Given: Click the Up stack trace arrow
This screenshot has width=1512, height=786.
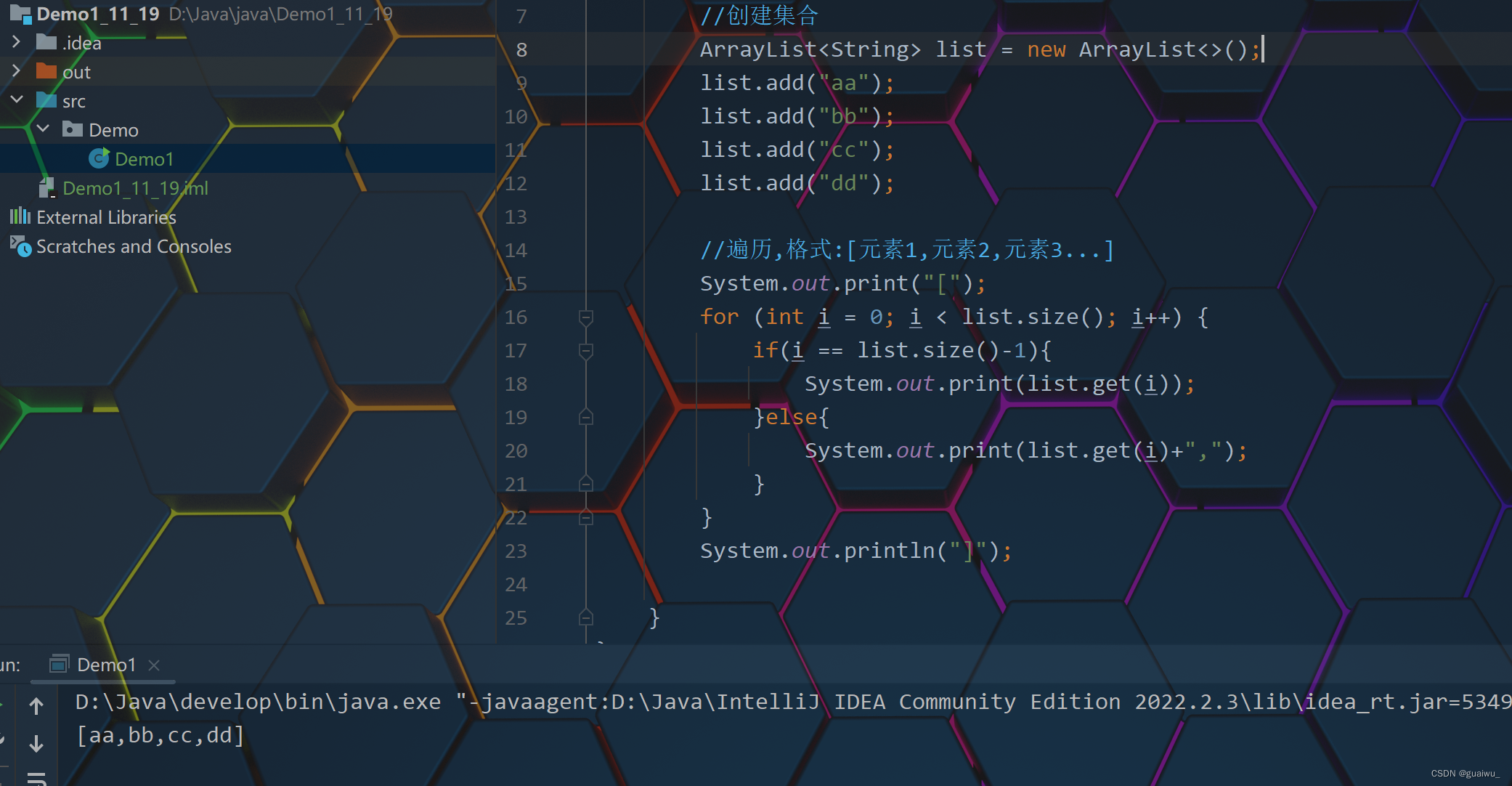Looking at the screenshot, I should 36,705.
